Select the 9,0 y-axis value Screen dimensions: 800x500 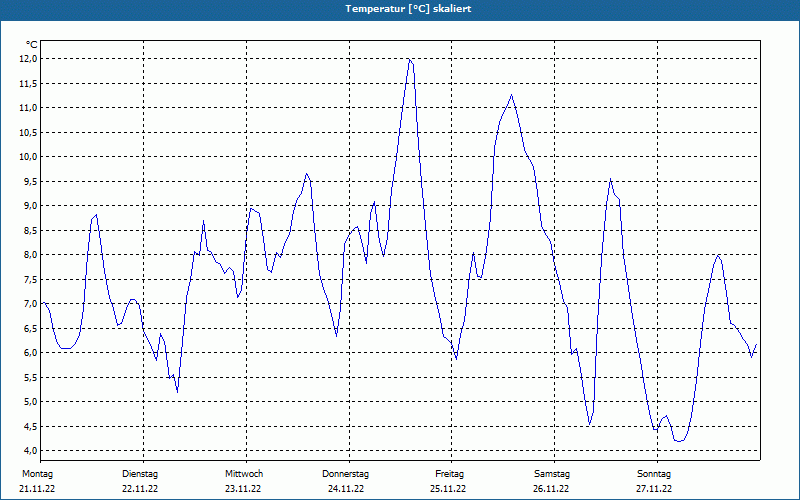(x=31, y=206)
